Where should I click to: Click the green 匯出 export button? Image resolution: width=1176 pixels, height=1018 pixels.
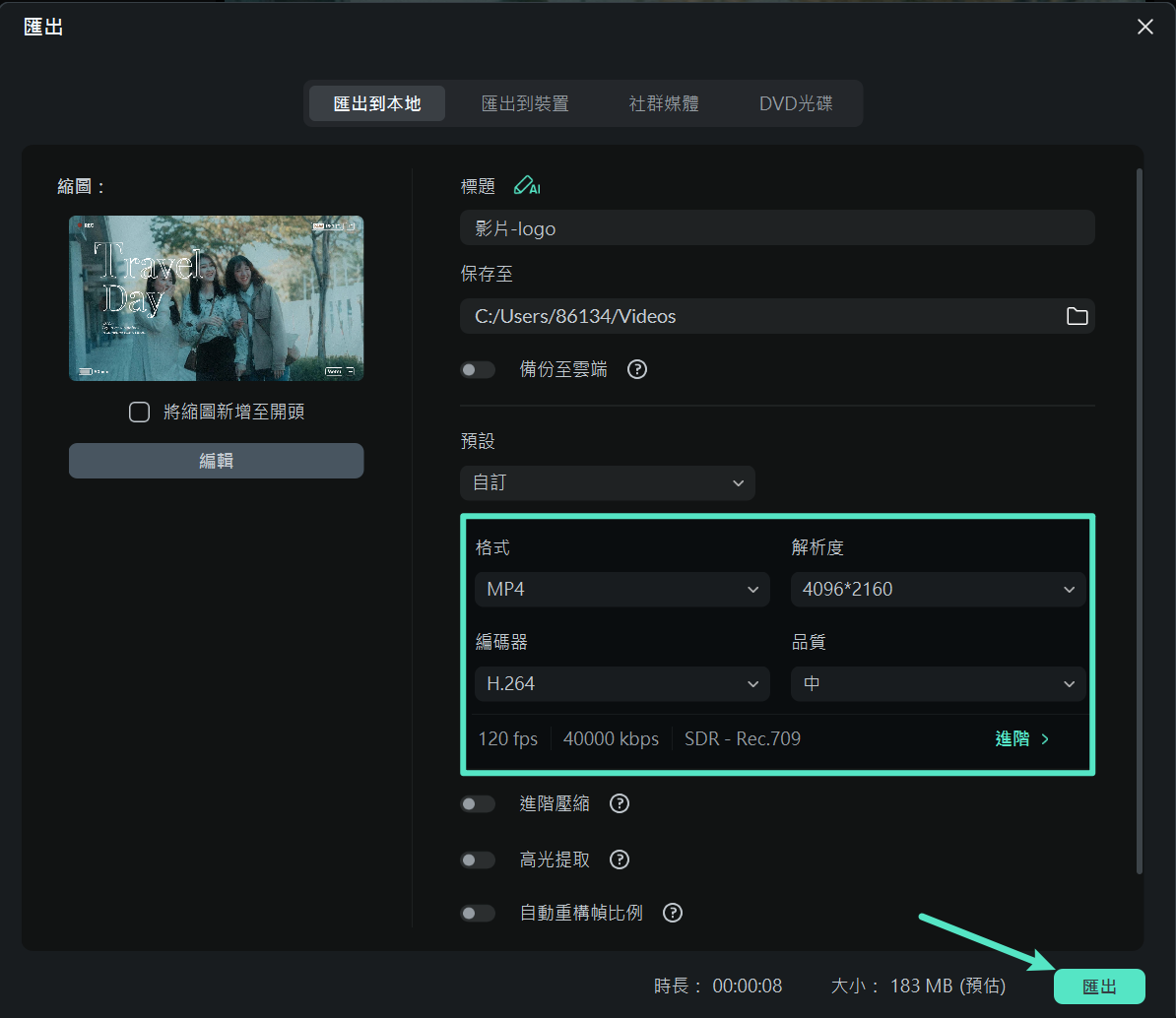point(1099,986)
